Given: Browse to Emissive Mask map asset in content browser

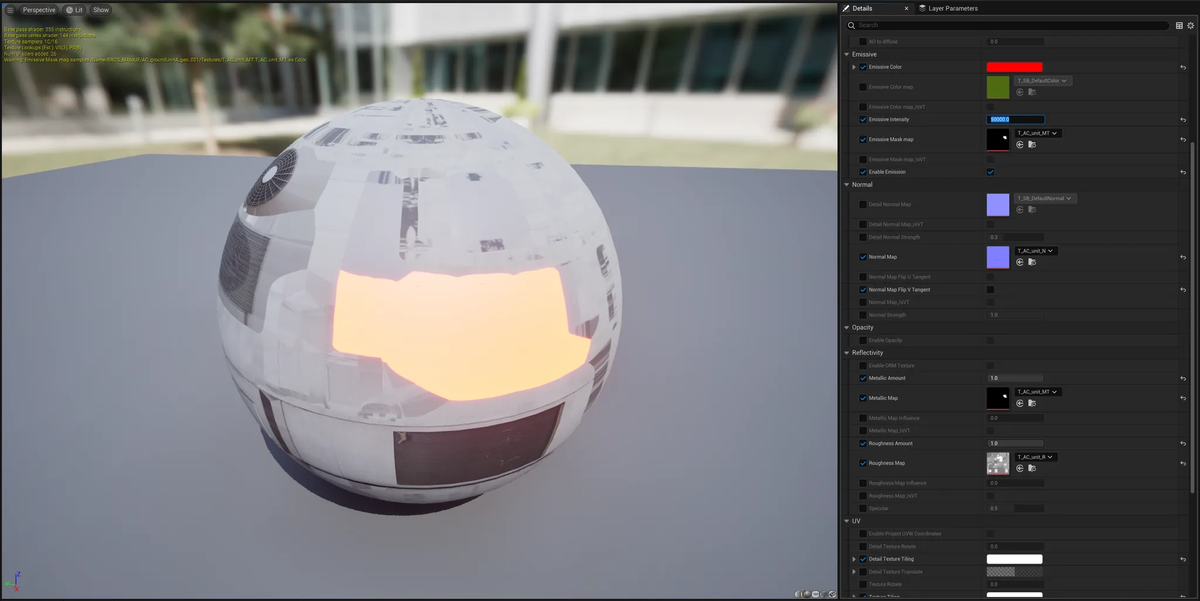Looking at the screenshot, I should point(1031,144).
